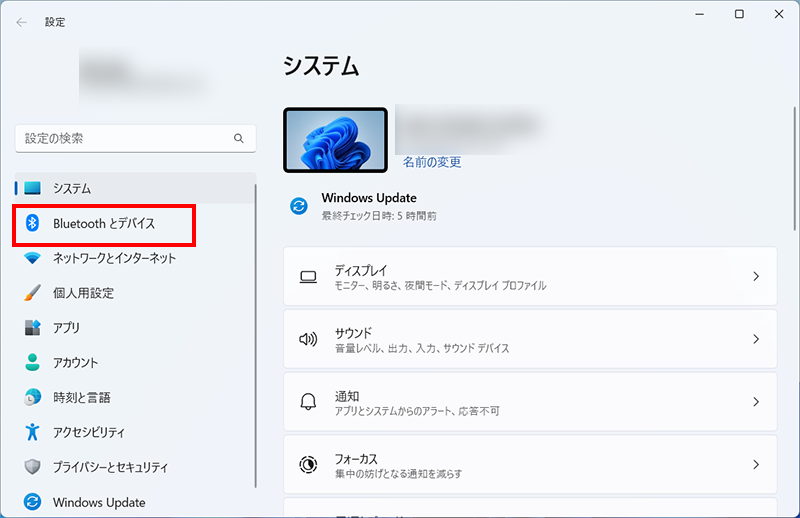Open the 通知 settings card
Image resolution: width=800 pixels, height=518 pixels.
click(530, 402)
